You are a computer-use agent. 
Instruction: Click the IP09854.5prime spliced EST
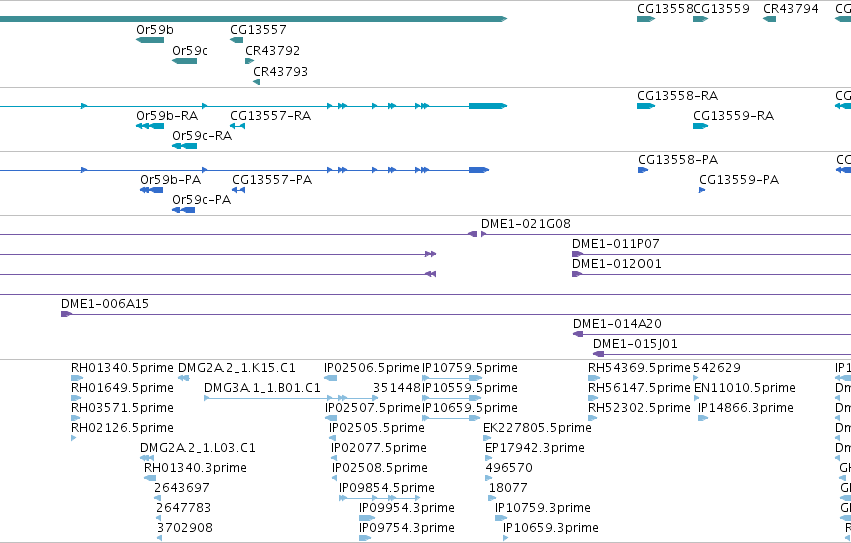click(x=379, y=498)
